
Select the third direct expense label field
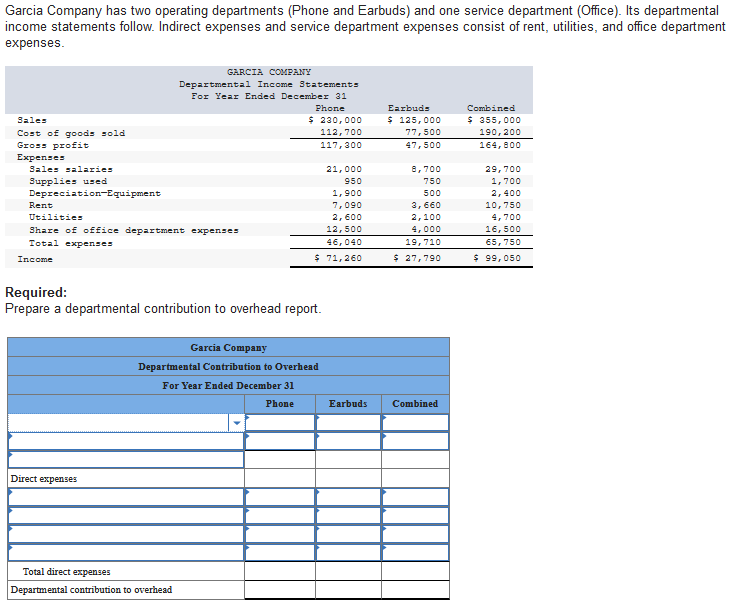pos(126,534)
